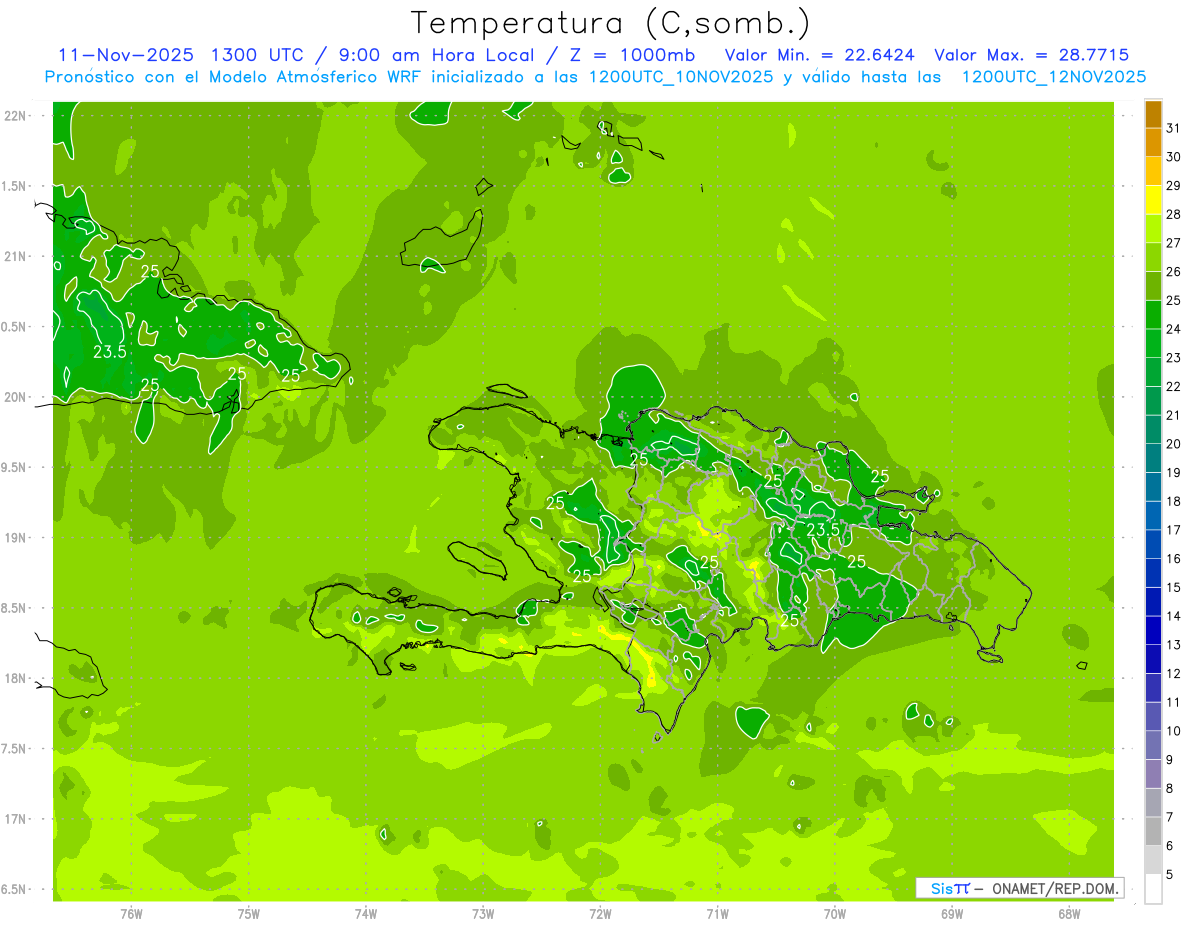Click the light gray 5–6 legend band
This screenshot has width=1200, height=927.
tap(1153, 860)
